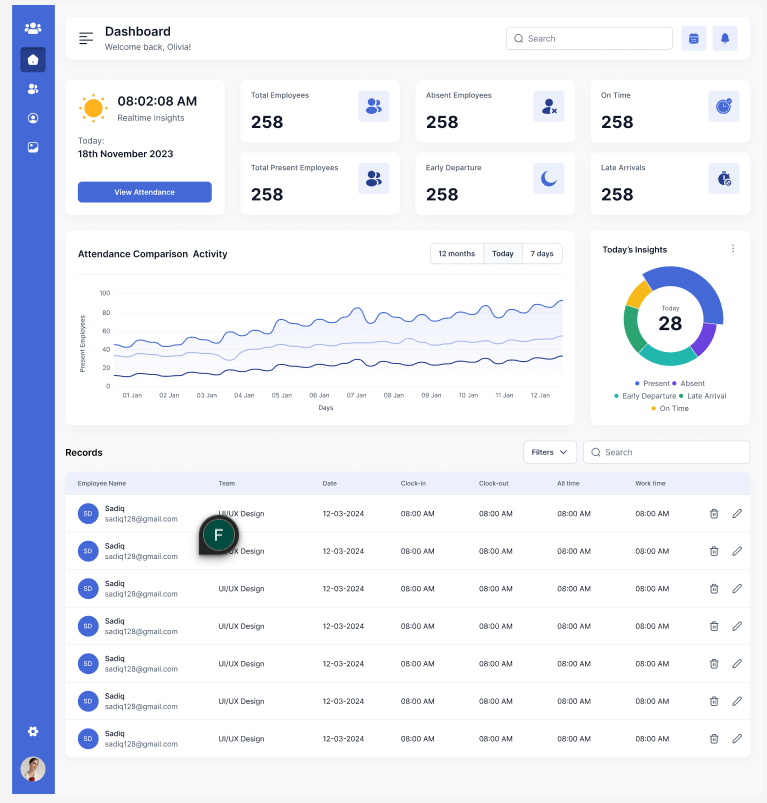Switch chart to Today view

click(503, 254)
